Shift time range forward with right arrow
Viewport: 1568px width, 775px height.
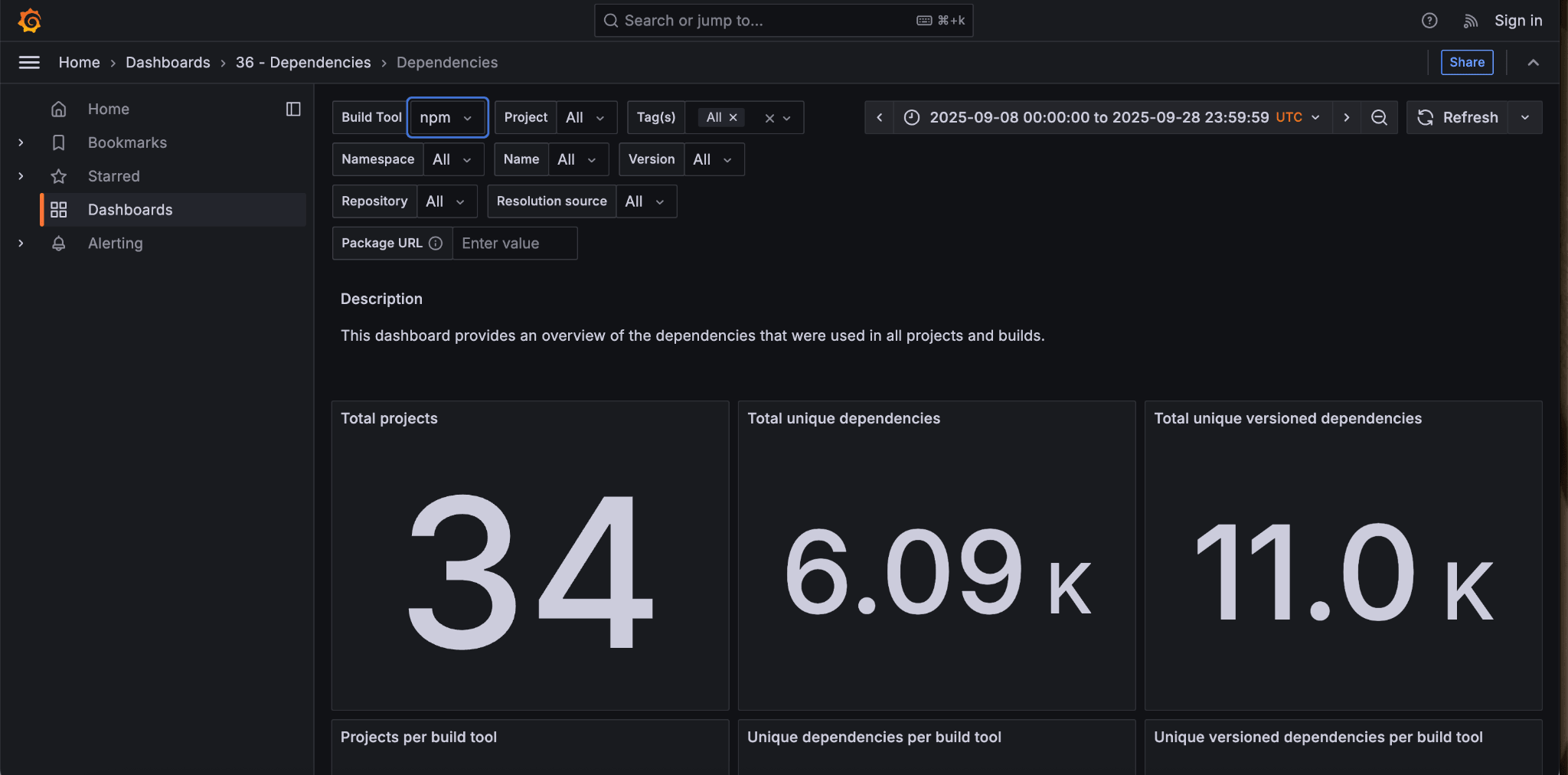pos(1347,117)
